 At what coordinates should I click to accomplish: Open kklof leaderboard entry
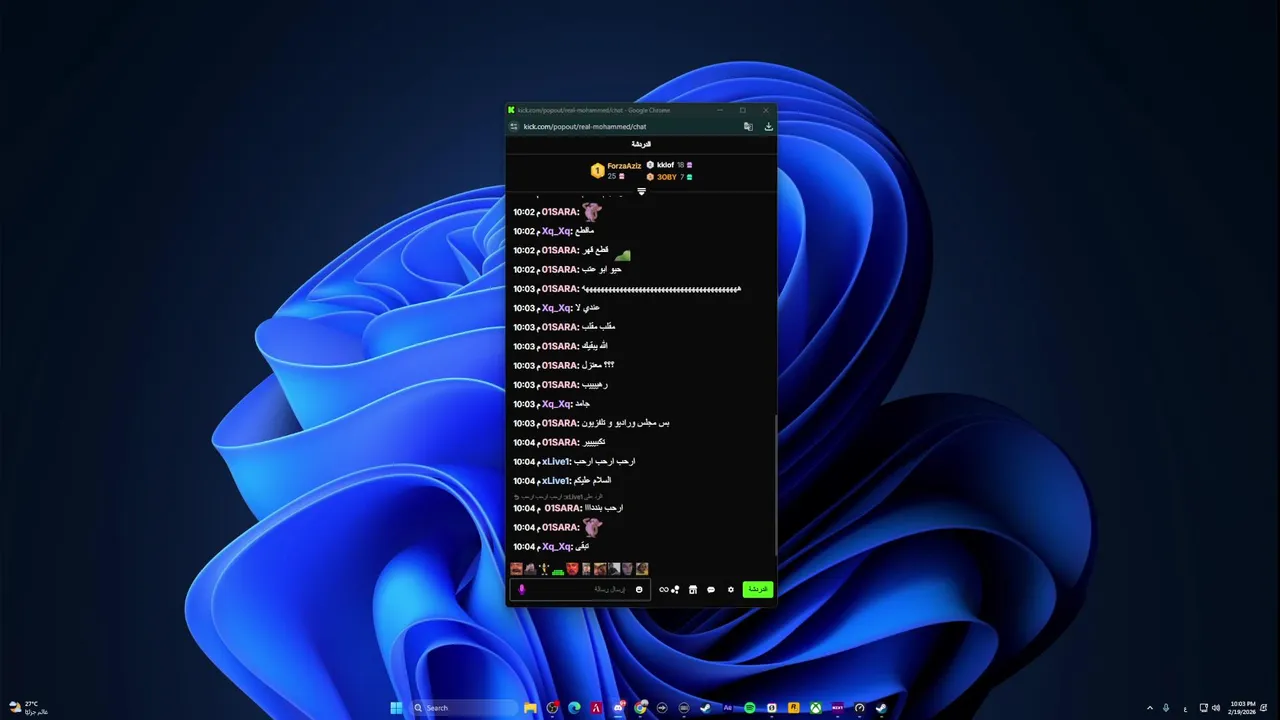(x=669, y=165)
